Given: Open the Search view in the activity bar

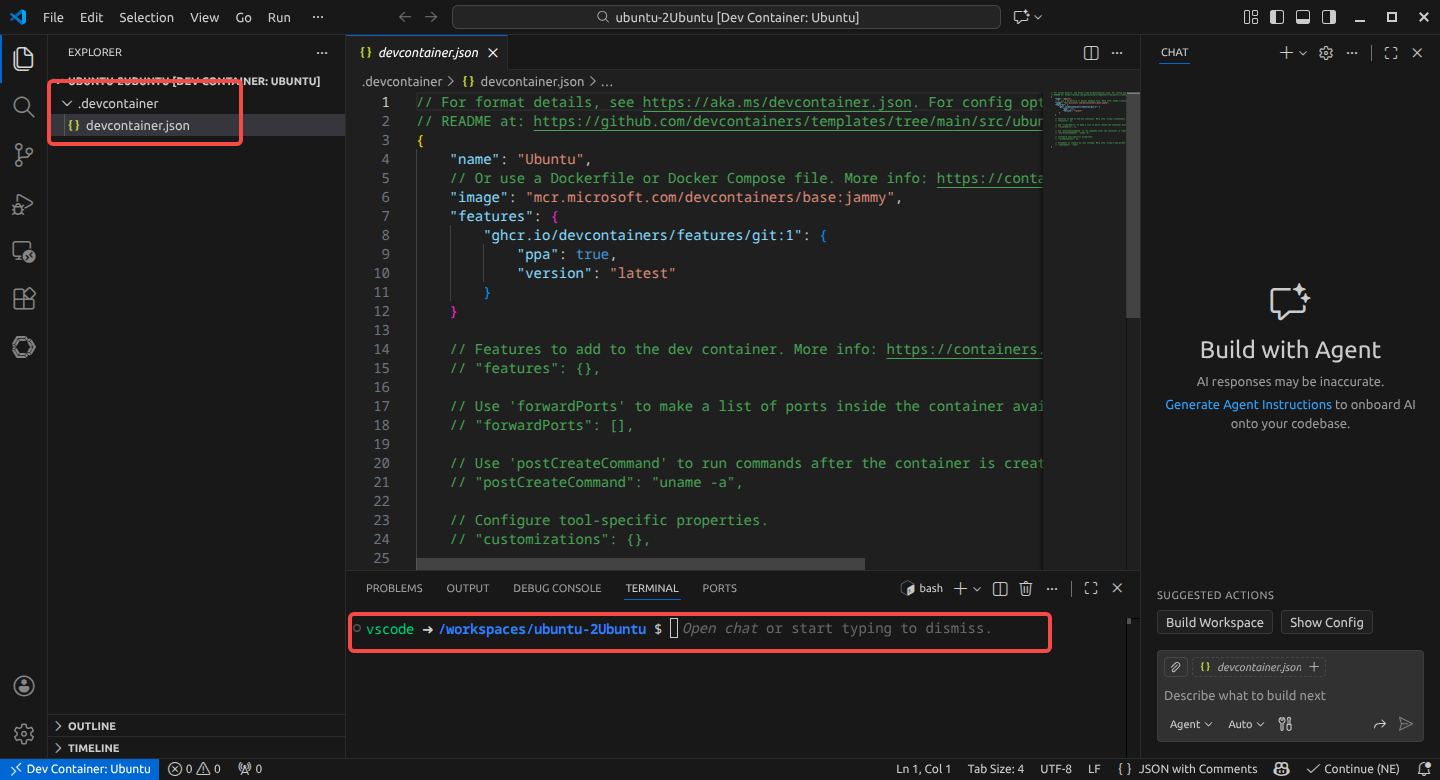Looking at the screenshot, I should (23, 107).
